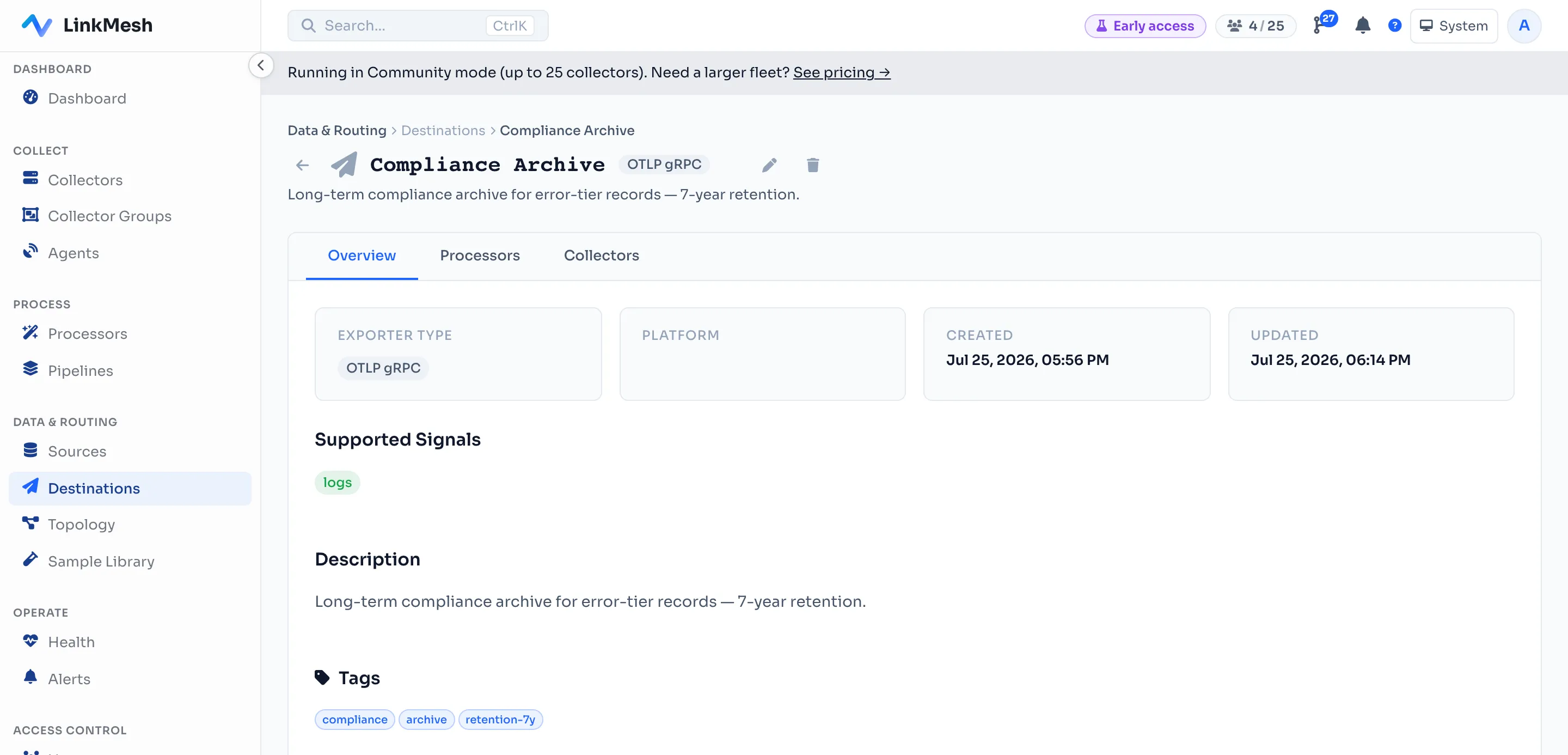This screenshot has width=1568, height=755.
Task: Click the Created date Jul 25, 2026, 05:56 PM
Action: coord(1027,360)
